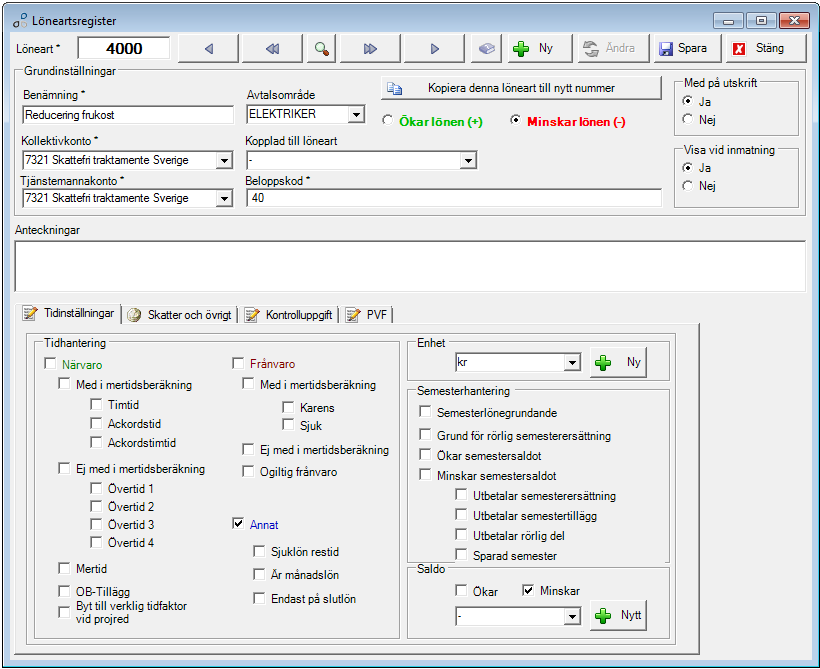Click Kopiera denna löneart till nytt nummer
The width and height of the screenshot is (820, 669).
pos(521,88)
